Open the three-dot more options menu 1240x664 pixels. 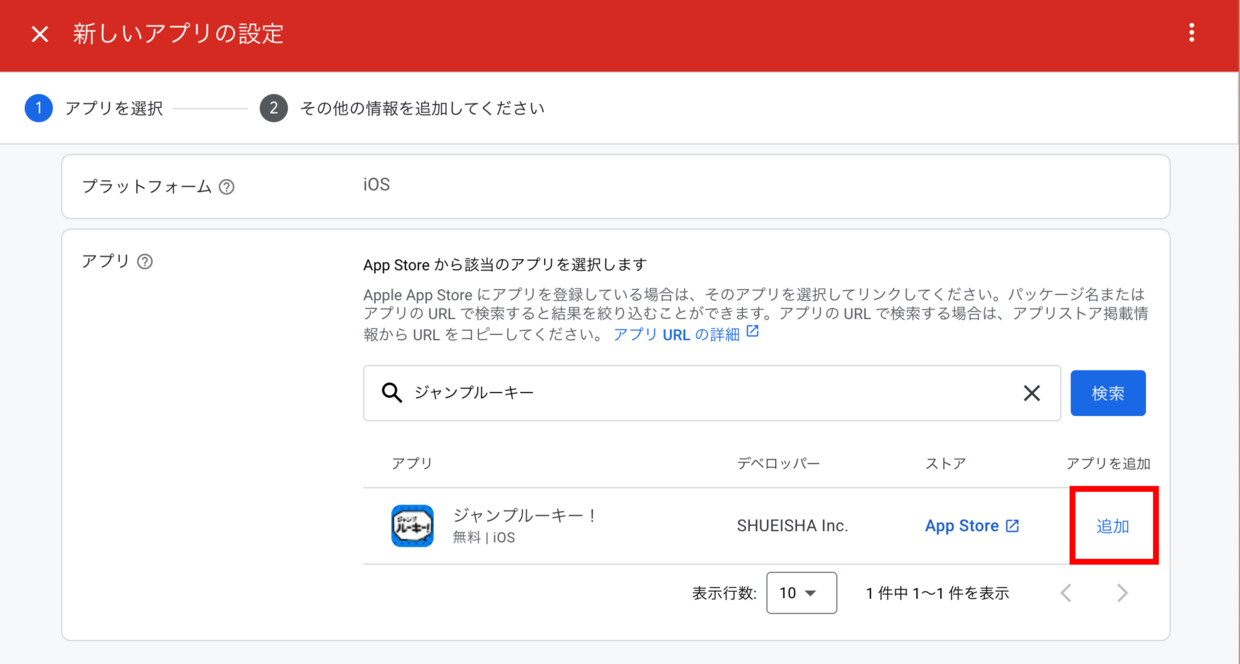coord(1191,33)
